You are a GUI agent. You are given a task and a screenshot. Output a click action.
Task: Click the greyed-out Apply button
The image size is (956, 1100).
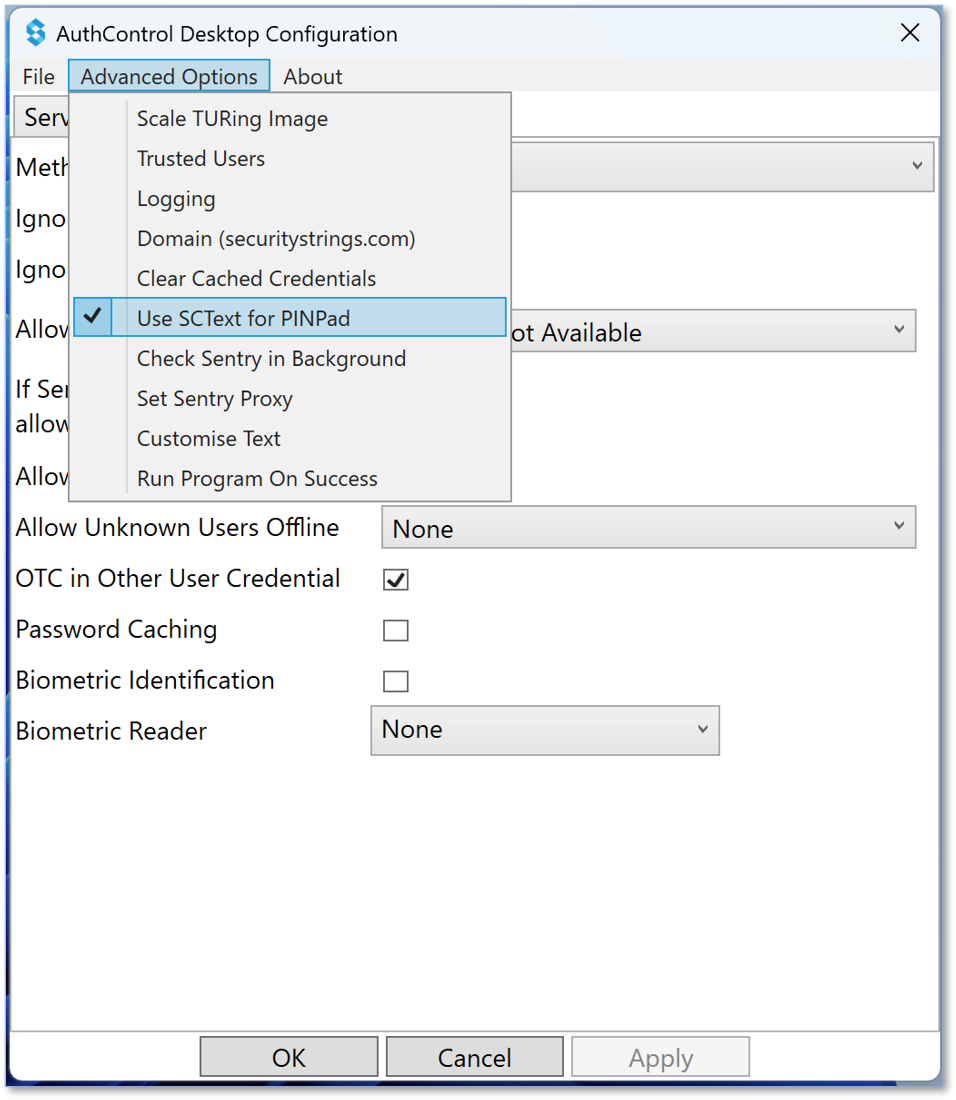(661, 1057)
